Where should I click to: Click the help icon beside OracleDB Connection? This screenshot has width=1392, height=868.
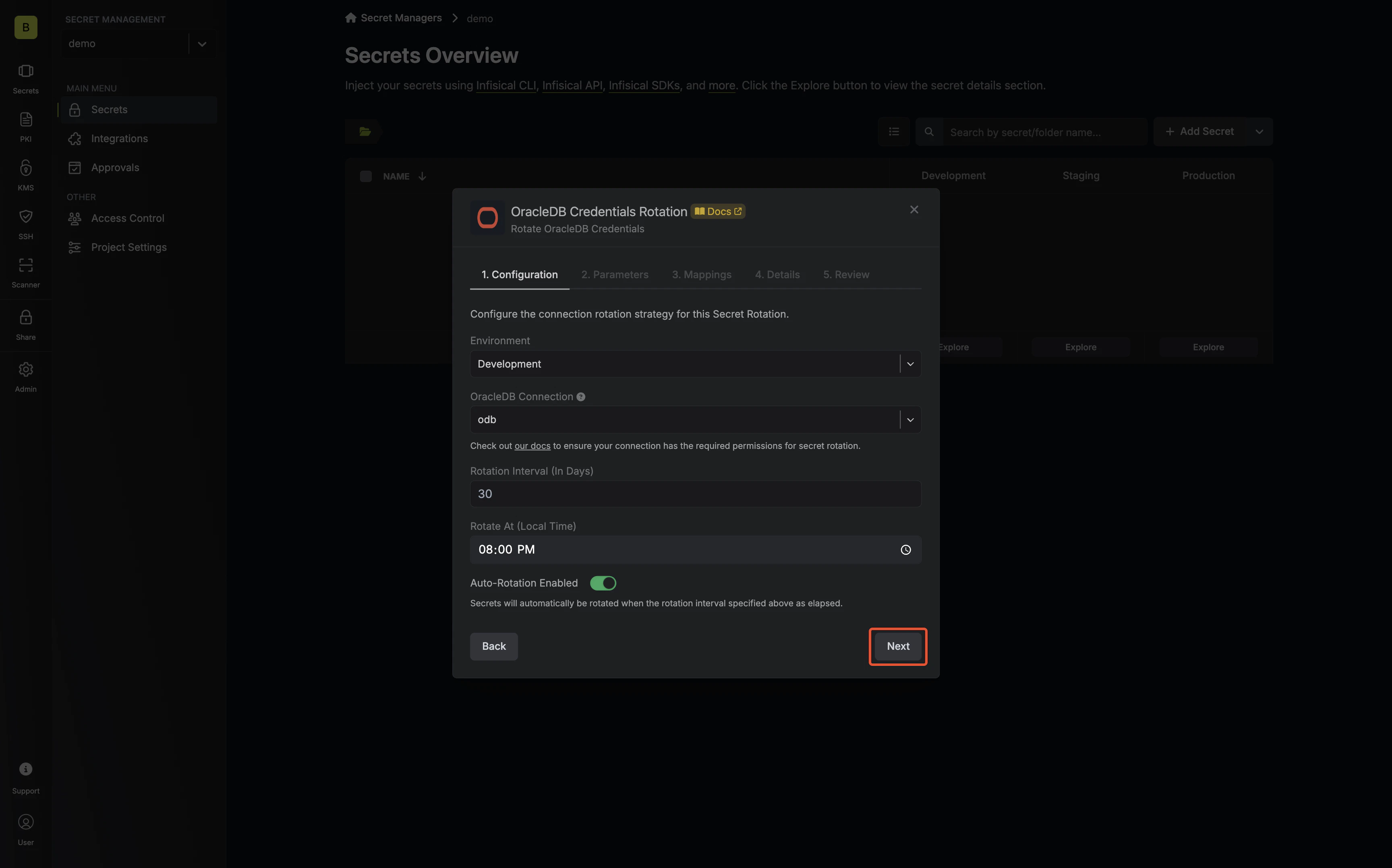580,397
